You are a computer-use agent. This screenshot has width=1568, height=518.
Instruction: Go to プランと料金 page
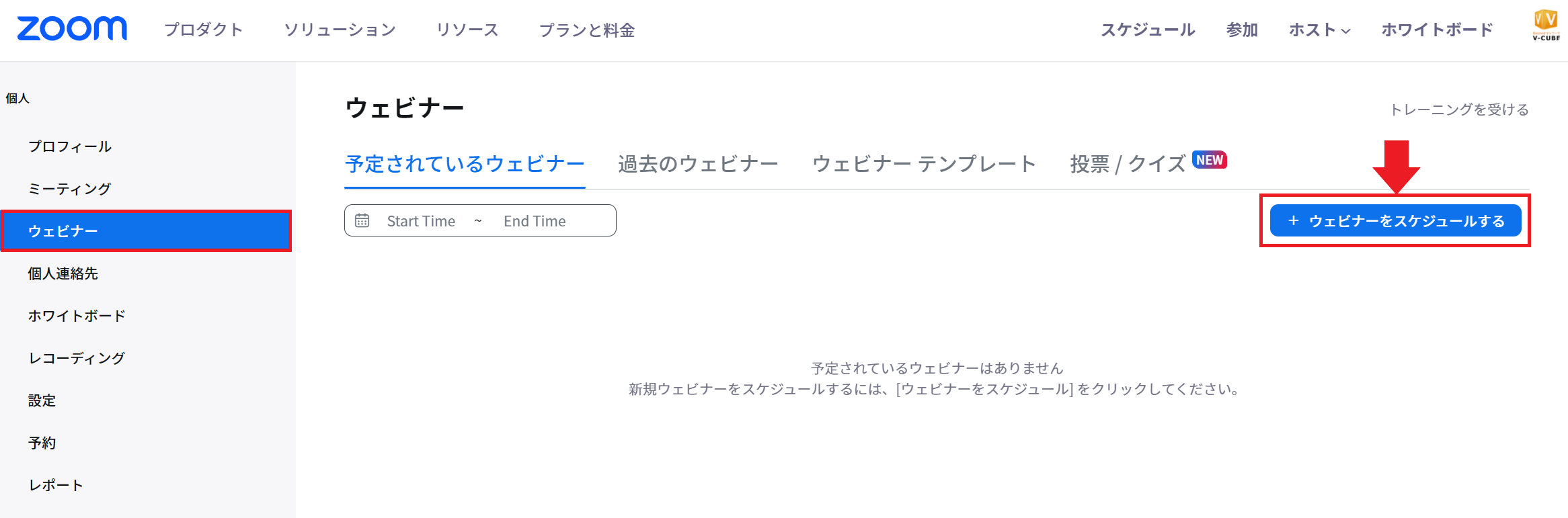(587, 30)
